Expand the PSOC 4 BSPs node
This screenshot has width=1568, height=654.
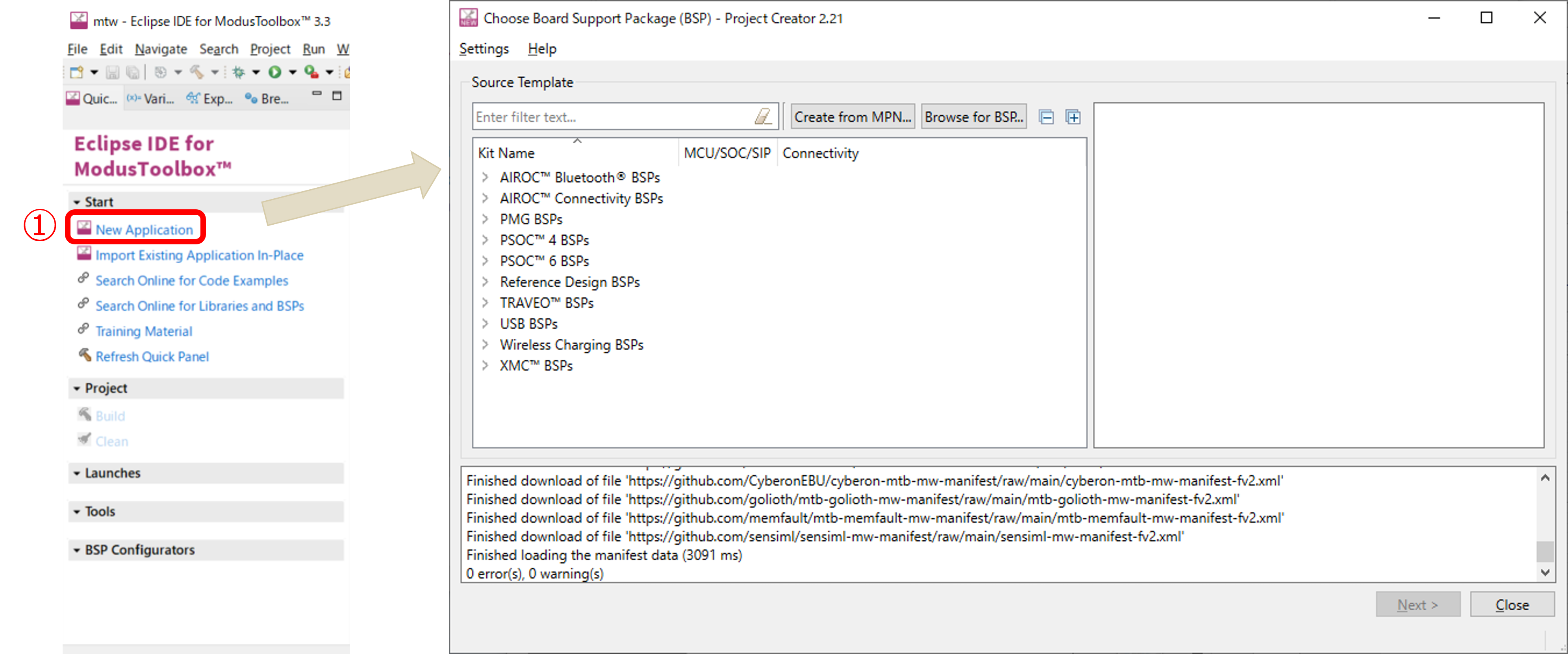485,240
